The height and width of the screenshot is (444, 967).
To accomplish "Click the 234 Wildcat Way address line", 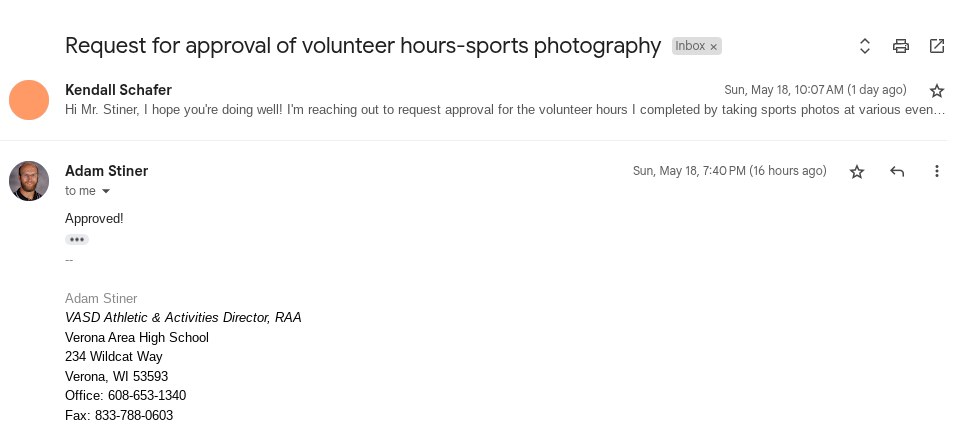I will pos(114,356).
